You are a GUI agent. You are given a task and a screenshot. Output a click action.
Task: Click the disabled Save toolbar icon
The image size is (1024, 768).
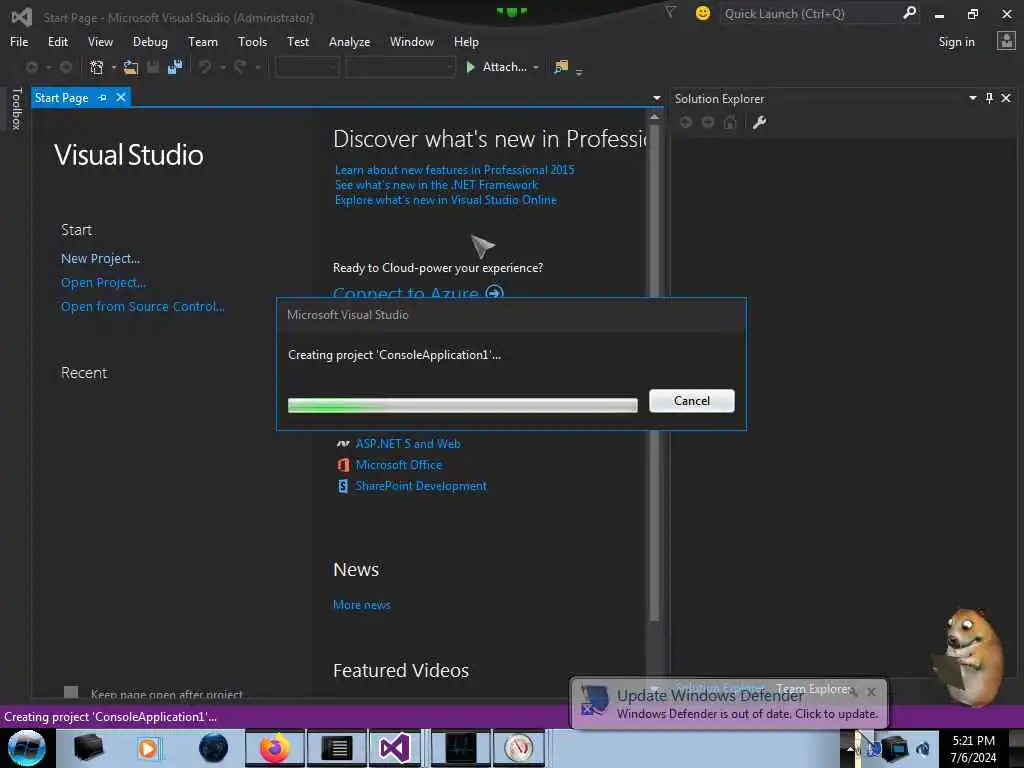point(153,67)
